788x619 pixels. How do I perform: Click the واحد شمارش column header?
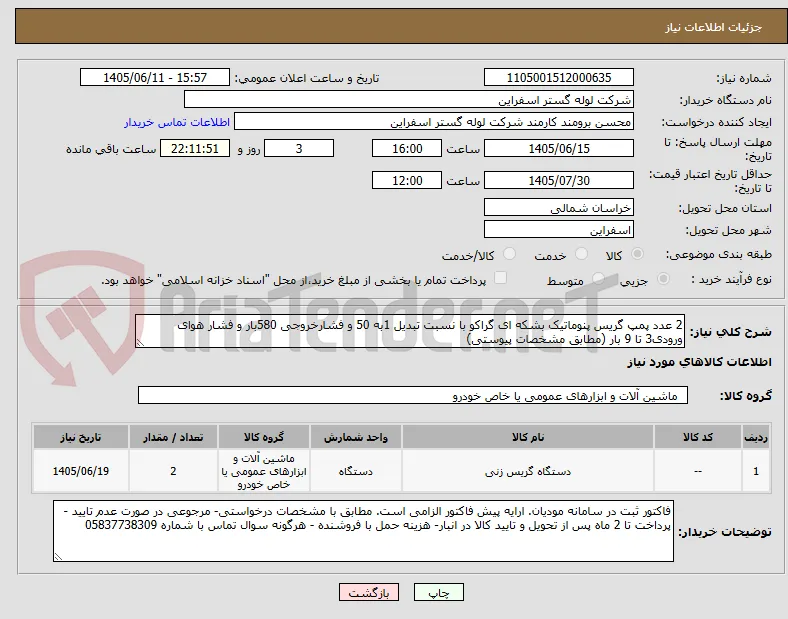pos(356,437)
